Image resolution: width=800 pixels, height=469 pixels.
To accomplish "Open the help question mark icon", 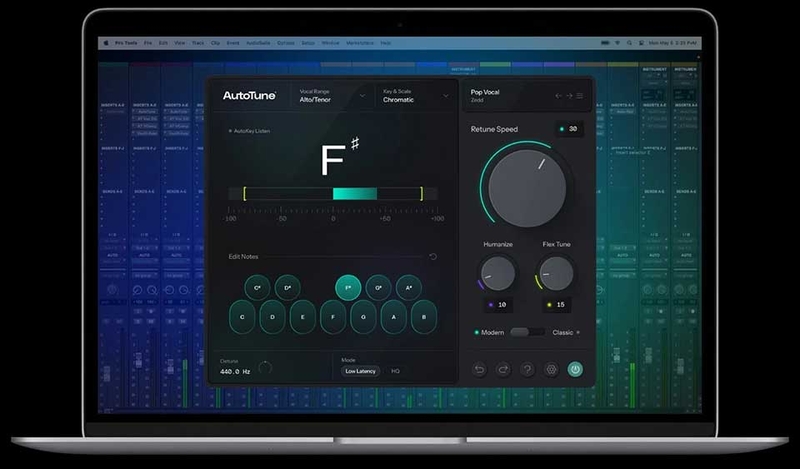I will point(527,369).
